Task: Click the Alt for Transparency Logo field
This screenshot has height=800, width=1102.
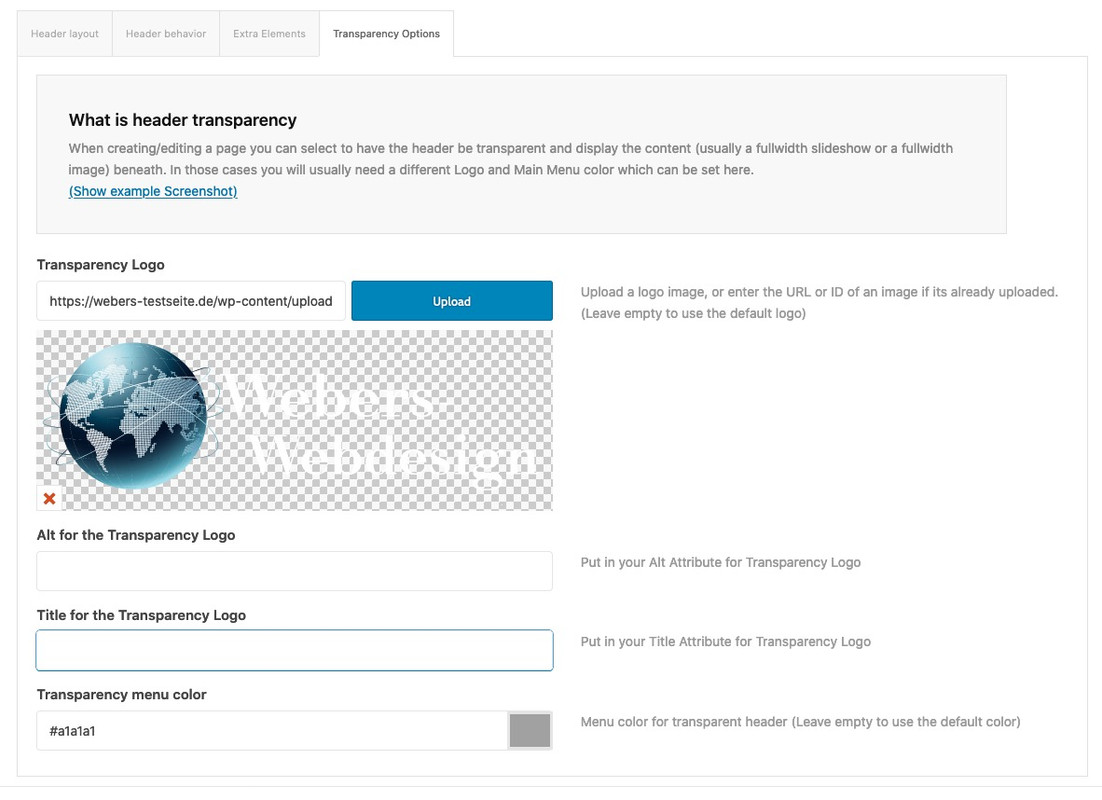Action: tap(294, 571)
